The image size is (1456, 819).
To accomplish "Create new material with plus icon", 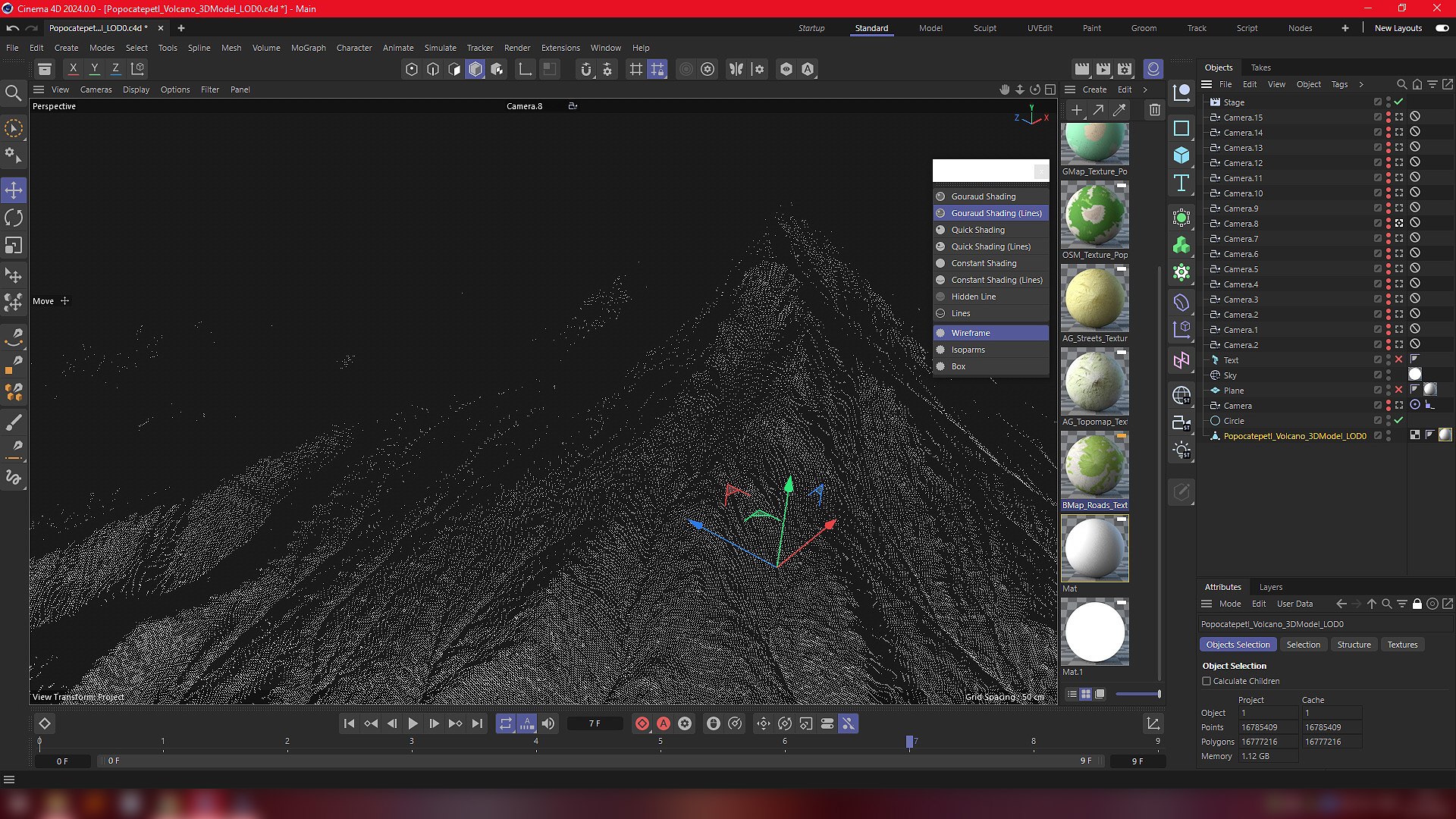I will [1076, 111].
